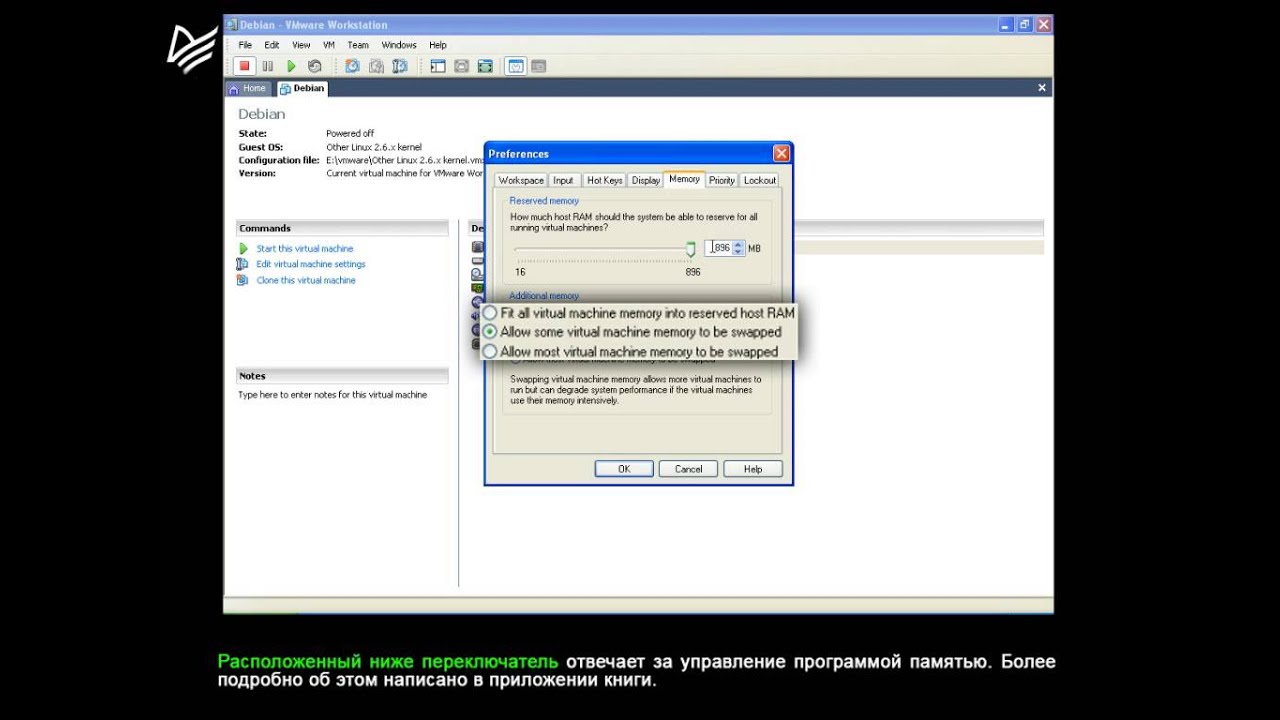Click the Reset virtual machine toolbar icon

pos(315,66)
